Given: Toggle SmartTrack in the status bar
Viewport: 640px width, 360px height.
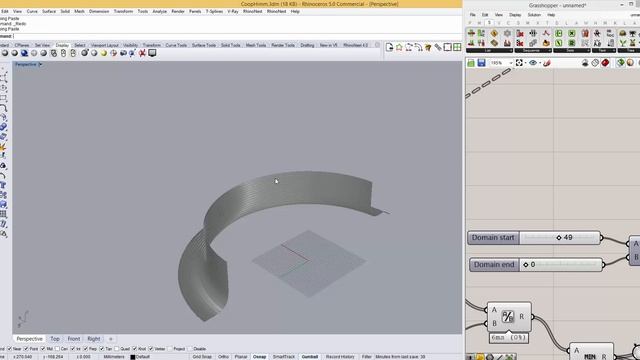Looking at the screenshot, I should coord(283,357).
